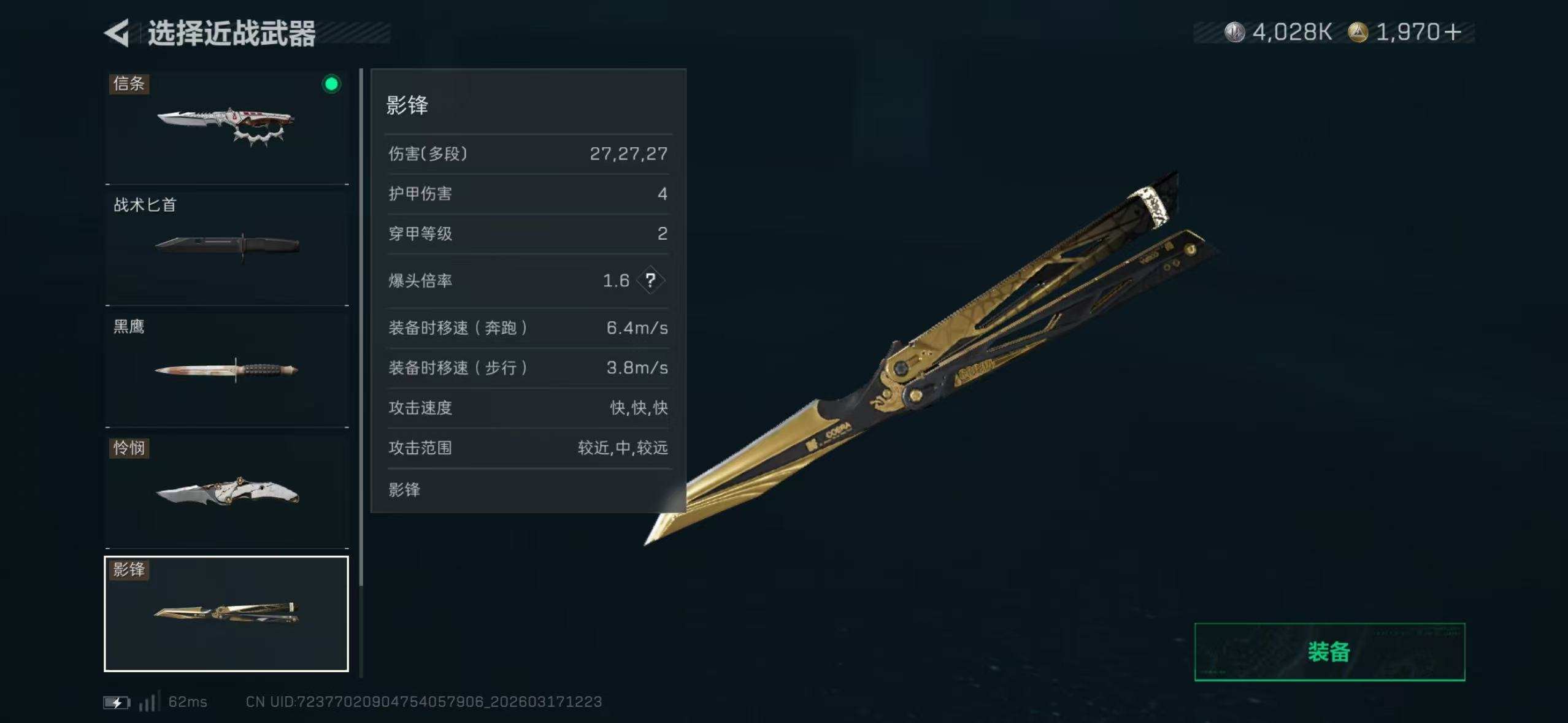This screenshot has width=1568, height=723.
Task: Choose the 战术匕首 tactical dagger
Action: point(227,248)
